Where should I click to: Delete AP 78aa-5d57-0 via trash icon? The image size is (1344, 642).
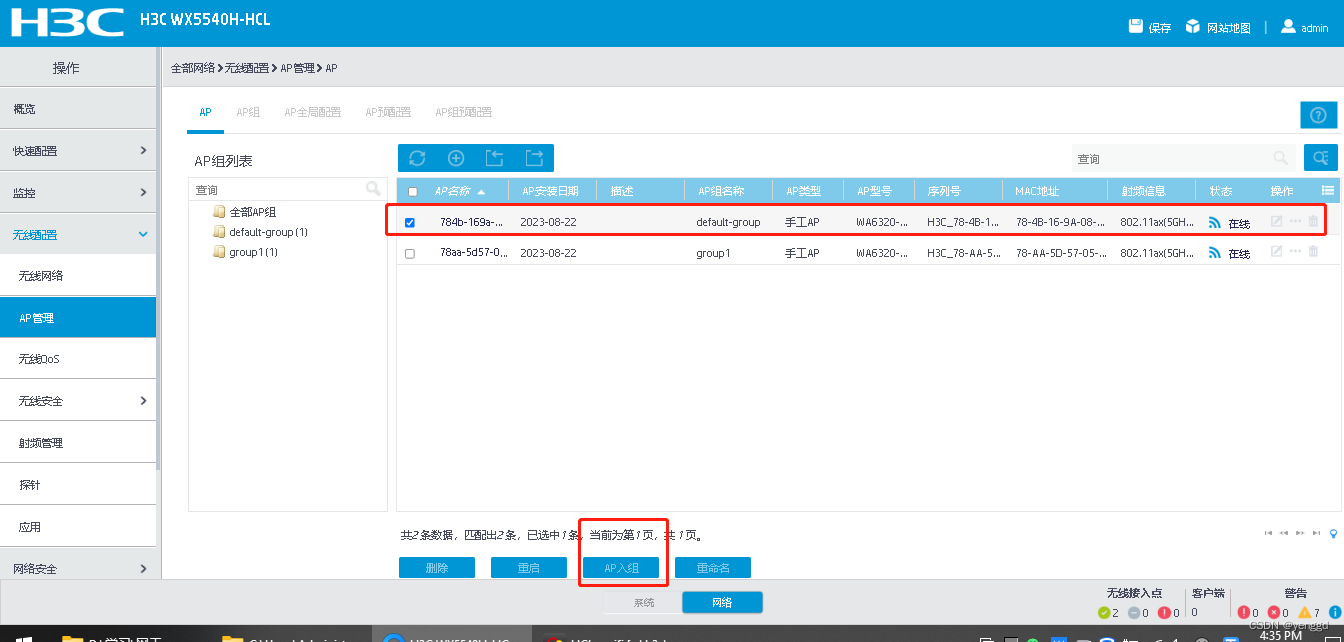point(1313,251)
